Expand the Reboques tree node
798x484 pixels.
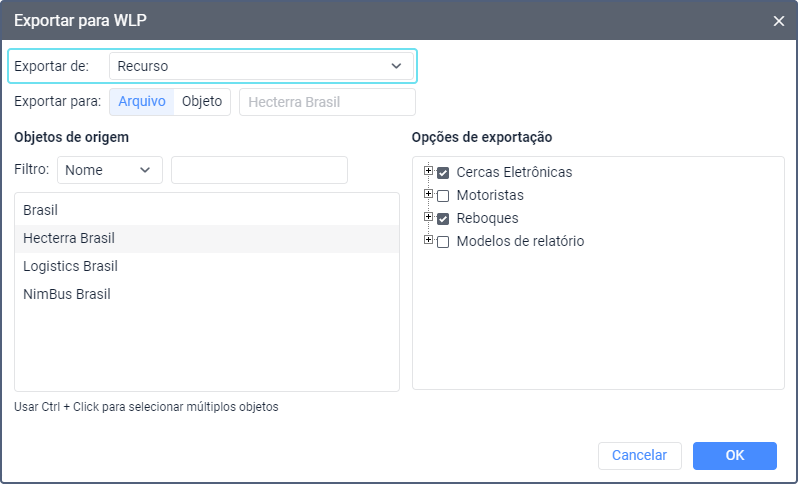point(429,217)
